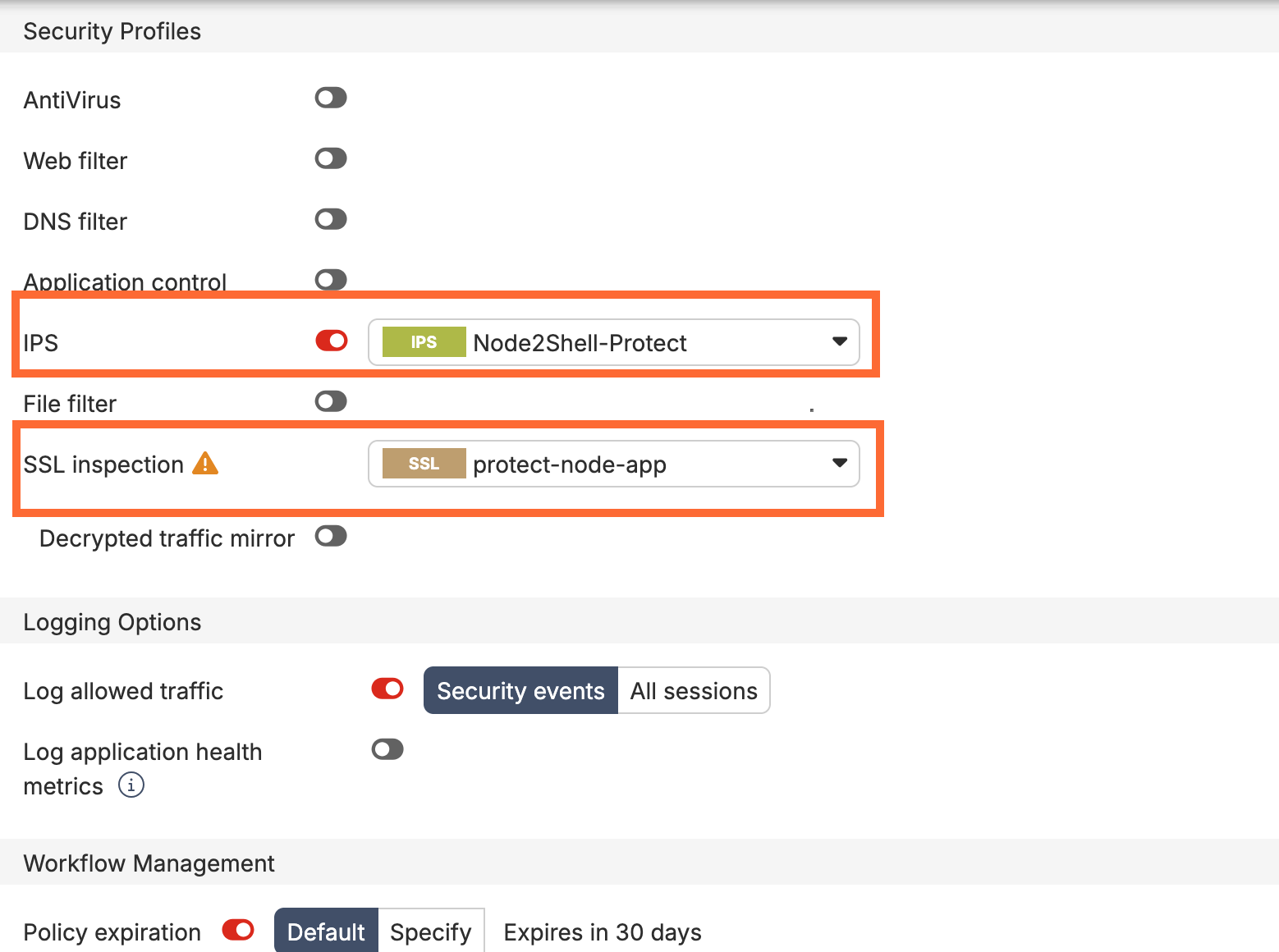
Task: Disable the IPS toggle
Action: [332, 341]
